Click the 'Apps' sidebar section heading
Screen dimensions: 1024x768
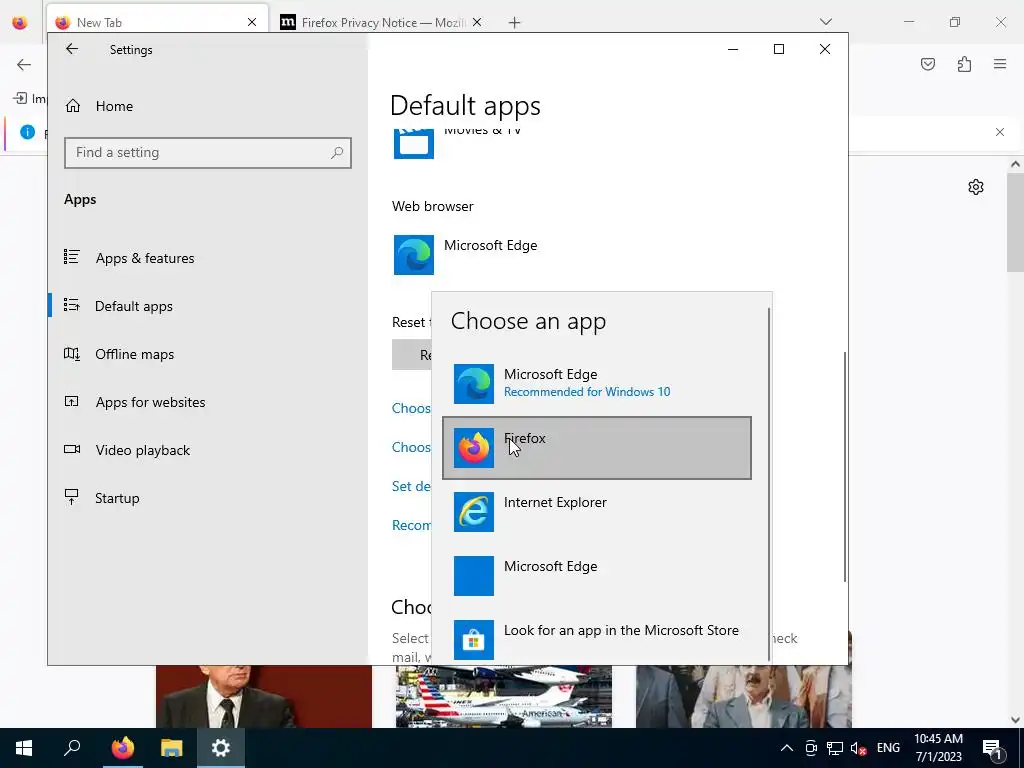[x=80, y=199]
